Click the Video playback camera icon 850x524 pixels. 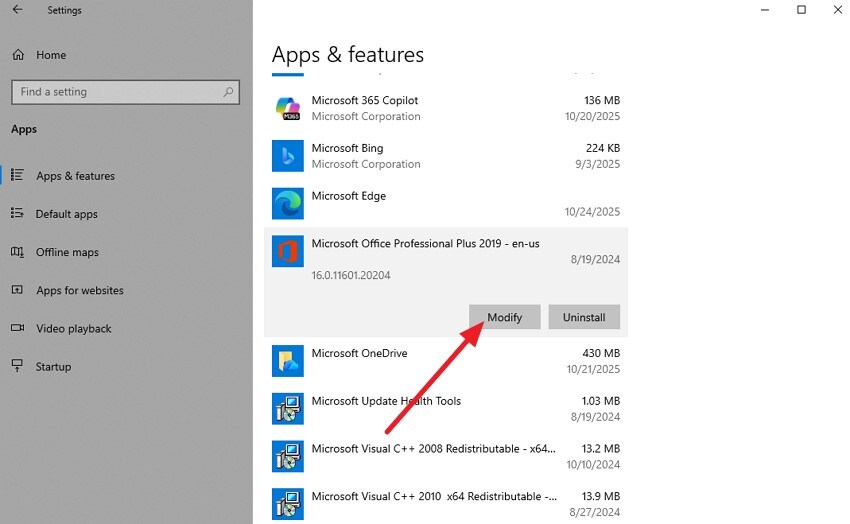(17, 328)
